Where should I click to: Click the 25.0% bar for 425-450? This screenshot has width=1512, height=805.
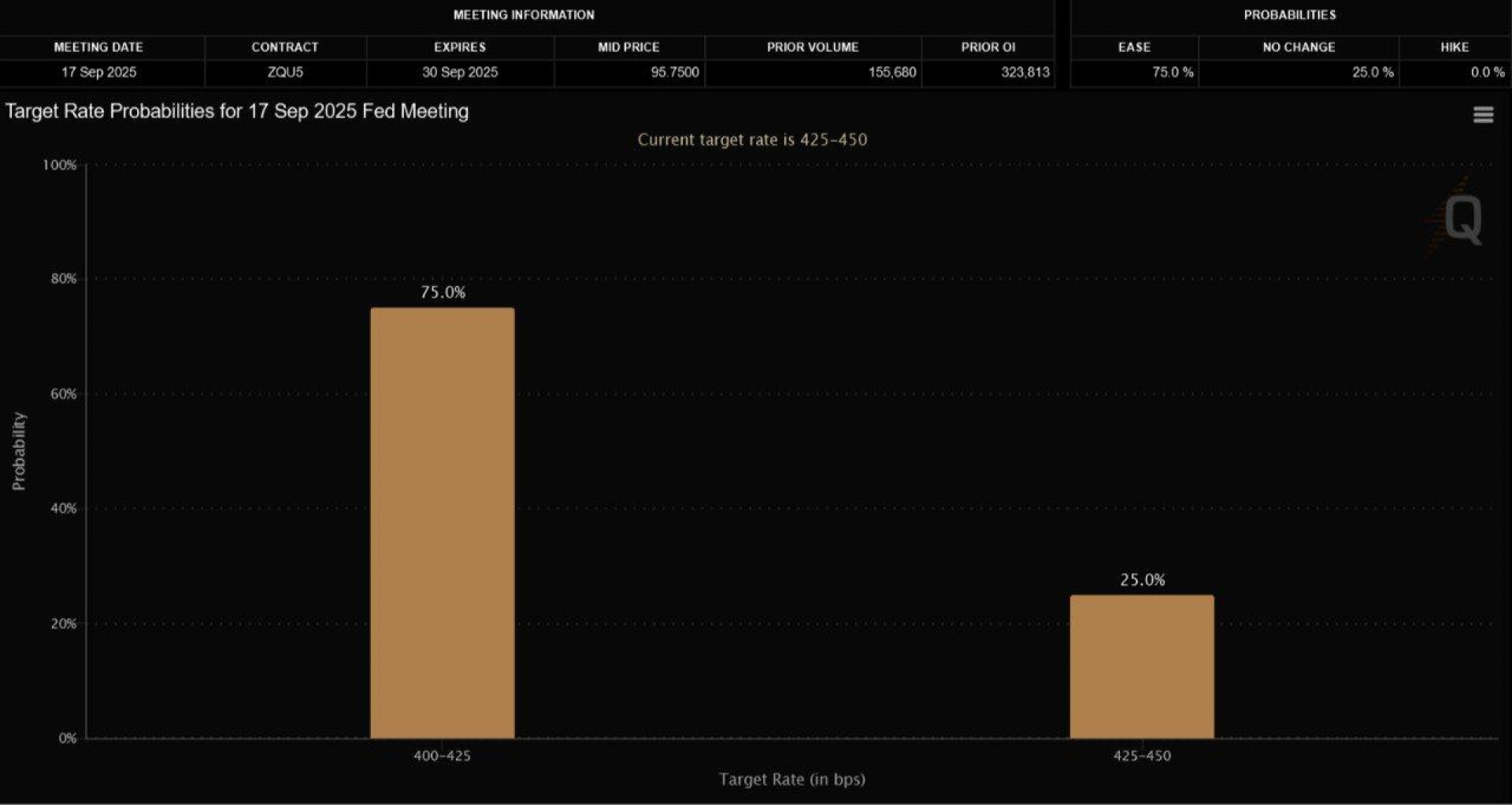click(x=1141, y=666)
